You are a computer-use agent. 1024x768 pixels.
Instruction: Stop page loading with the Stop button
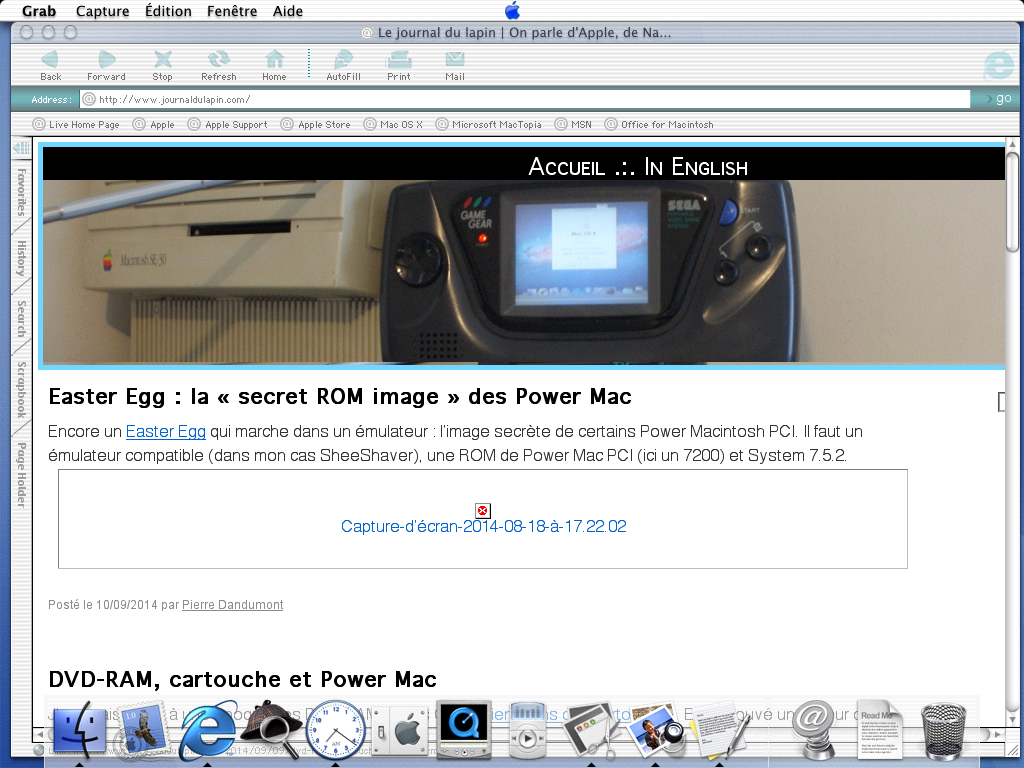[162, 66]
